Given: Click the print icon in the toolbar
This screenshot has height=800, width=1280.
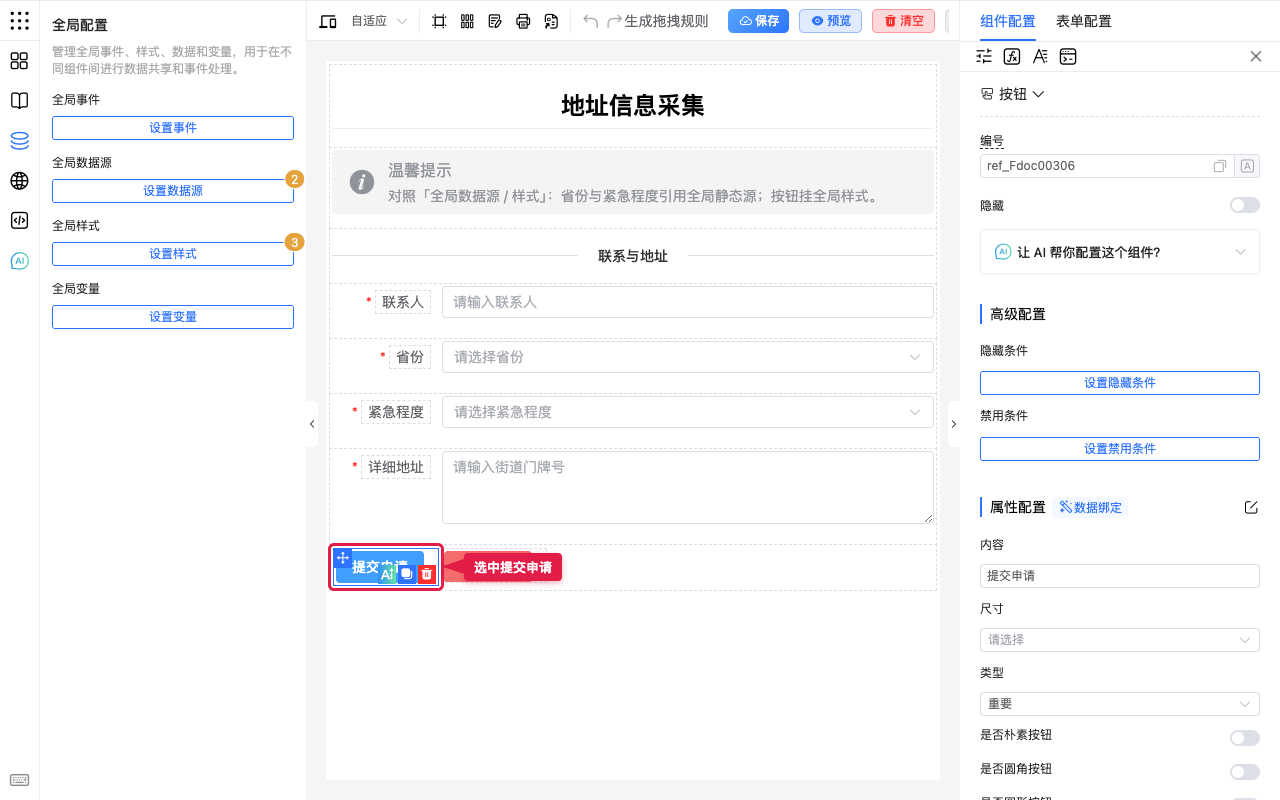Looking at the screenshot, I should pyautogui.click(x=523, y=21).
